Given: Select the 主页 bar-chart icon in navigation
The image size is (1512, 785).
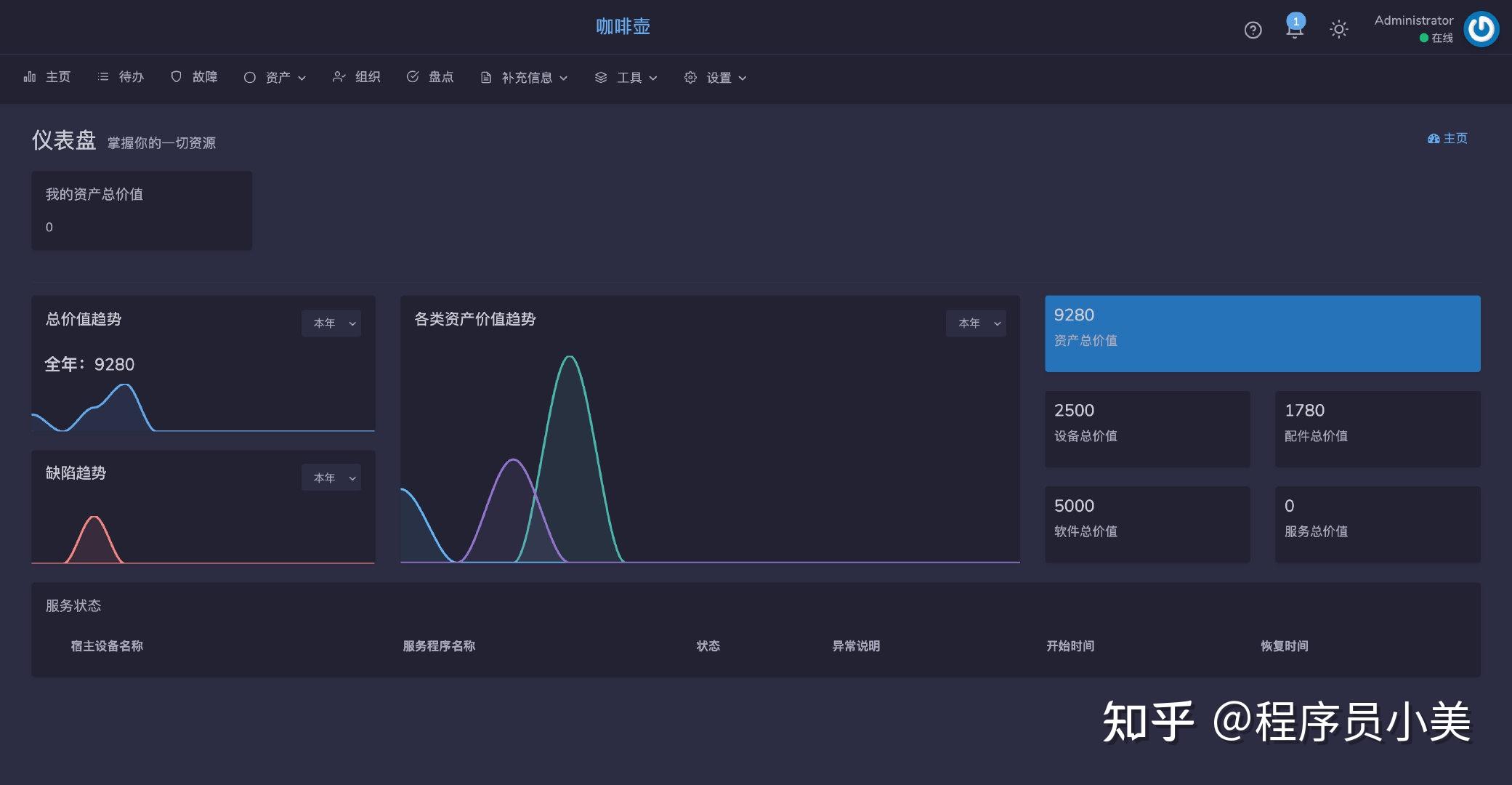Looking at the screenshot, I should 29,76.
